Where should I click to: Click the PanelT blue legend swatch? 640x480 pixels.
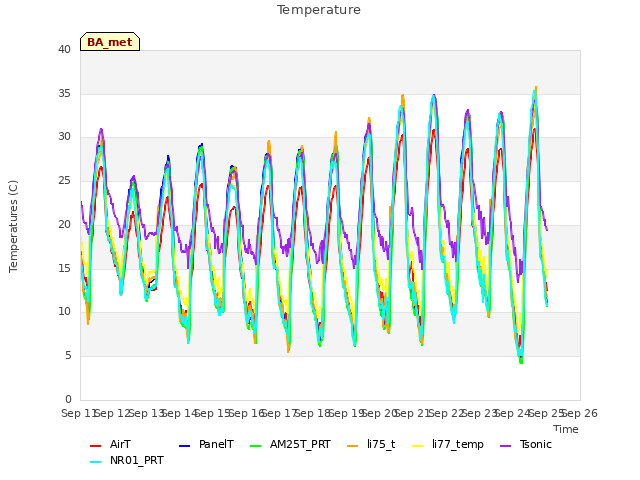click(184, 446)
